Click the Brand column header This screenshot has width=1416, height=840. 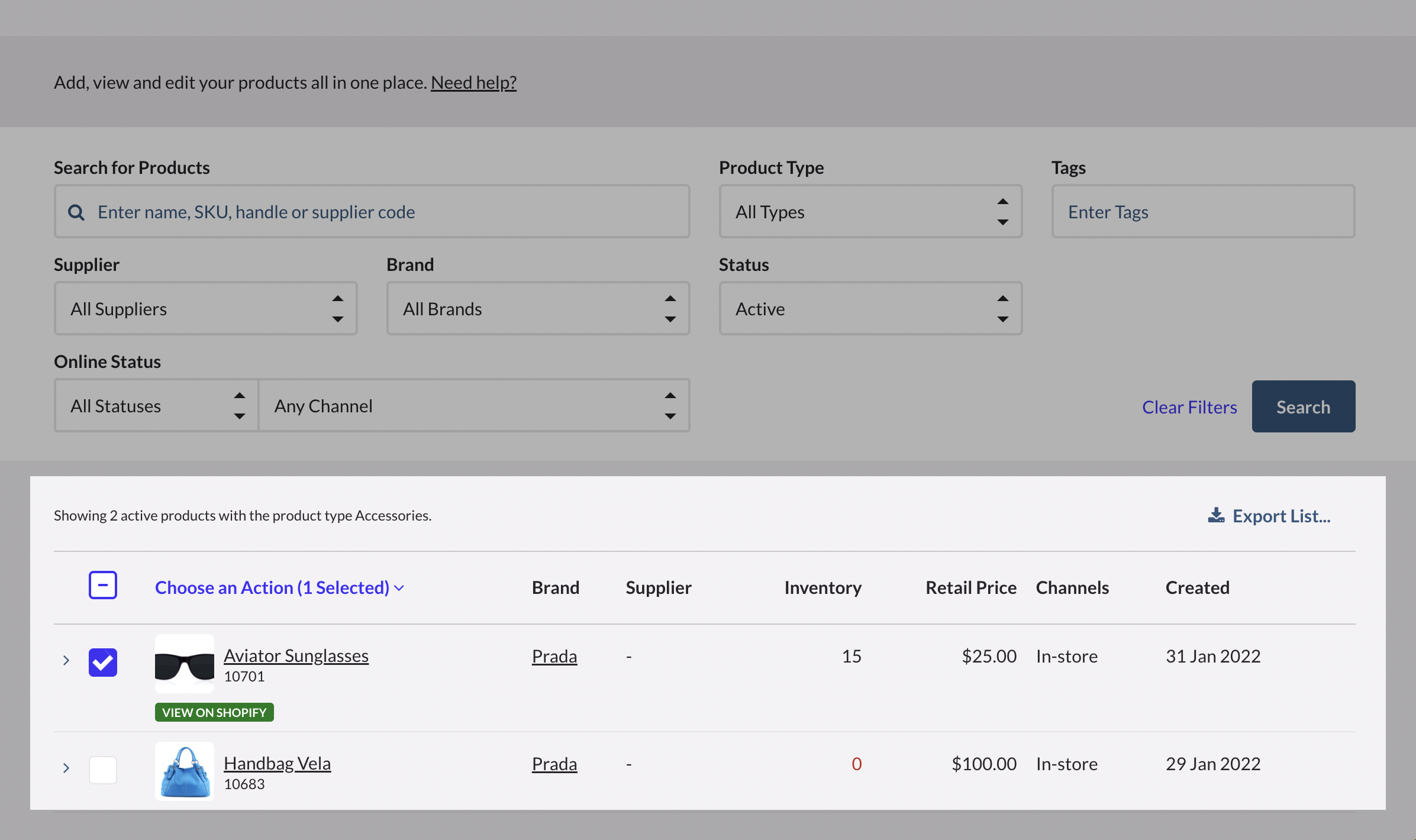point(556,587)
